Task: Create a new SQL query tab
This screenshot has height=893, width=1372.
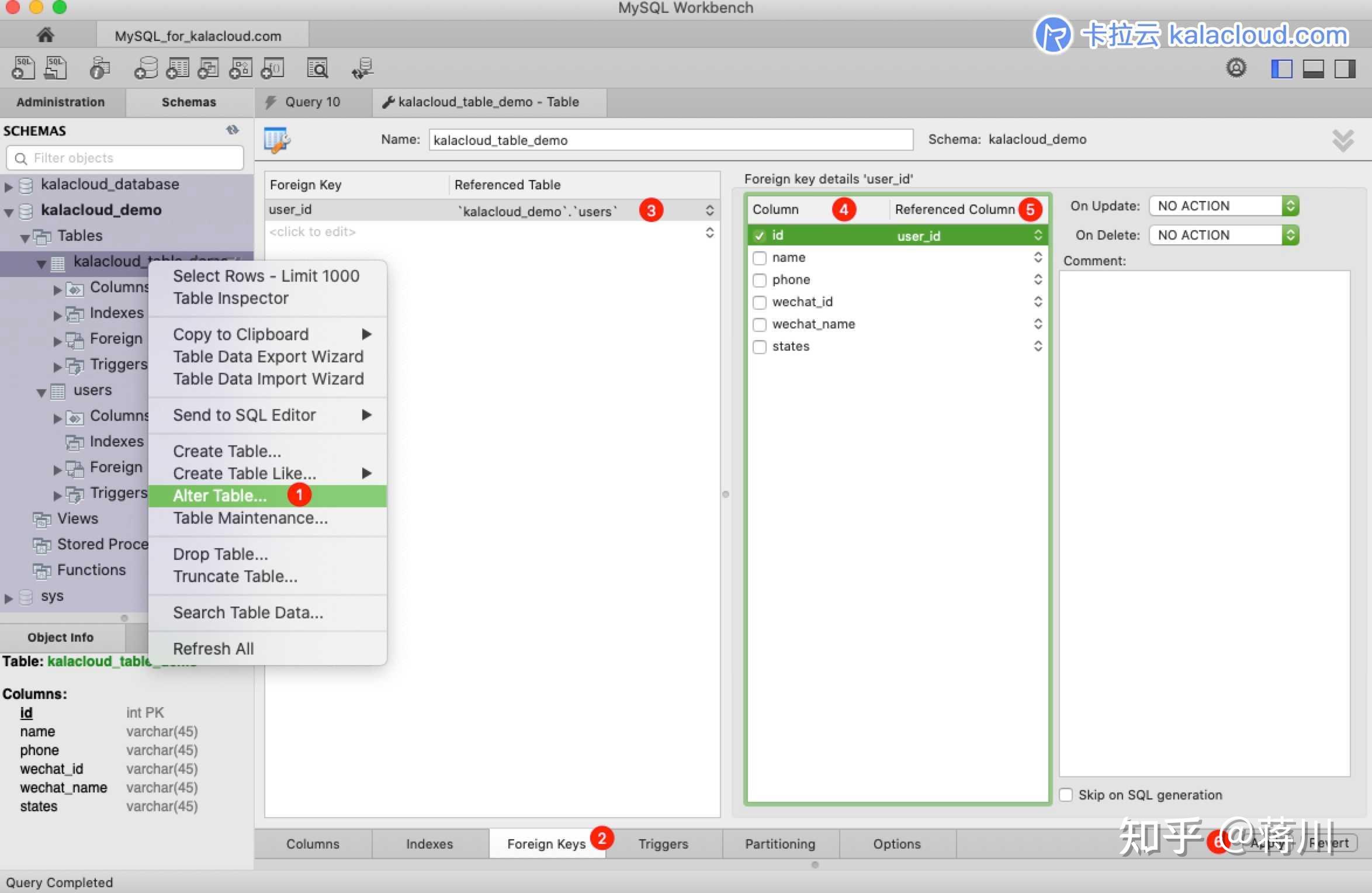Action: (23, 67)
